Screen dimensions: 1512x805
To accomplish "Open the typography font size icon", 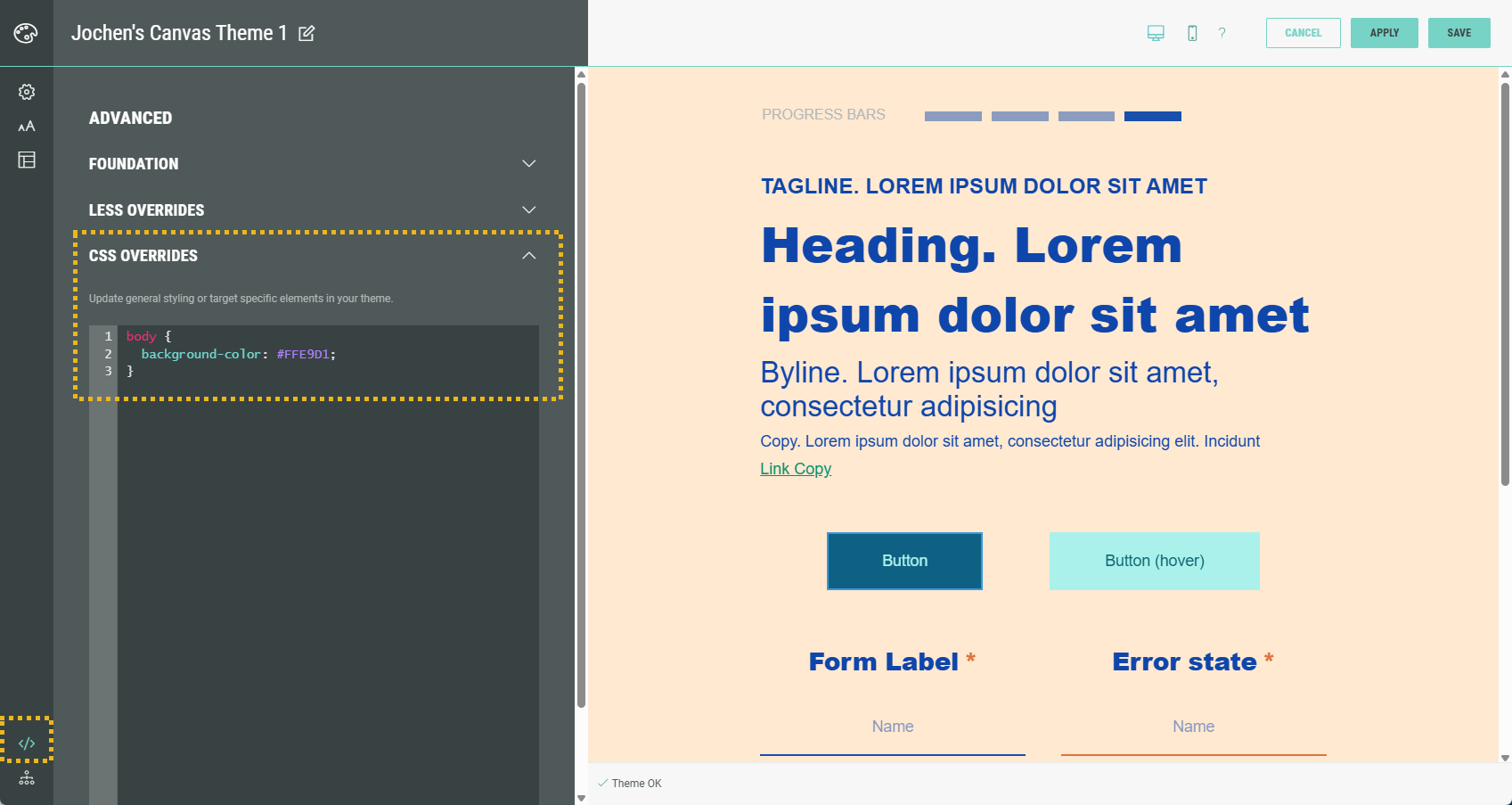I will pos(27,126).
